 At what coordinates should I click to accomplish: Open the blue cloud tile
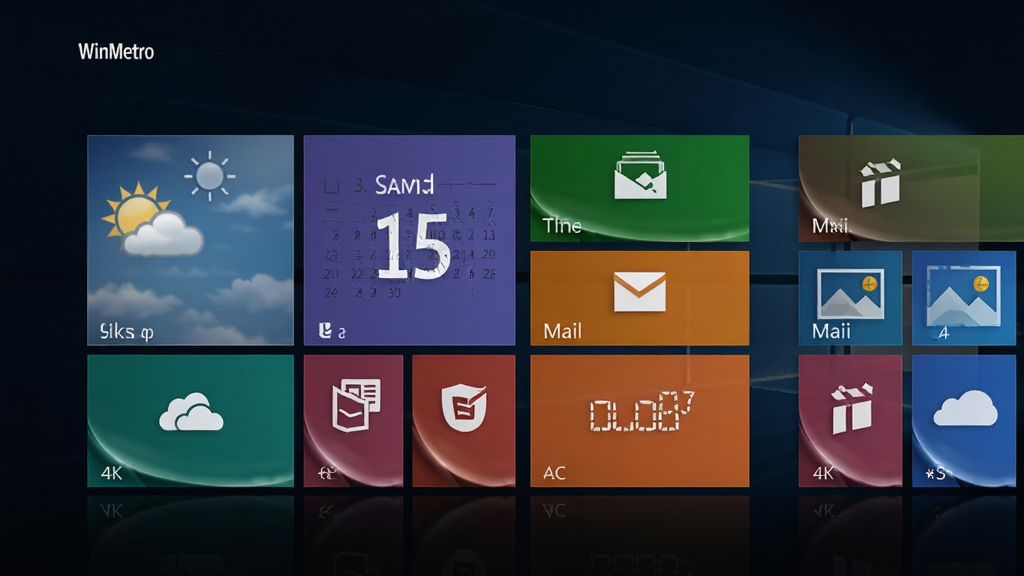click(964, 421)
